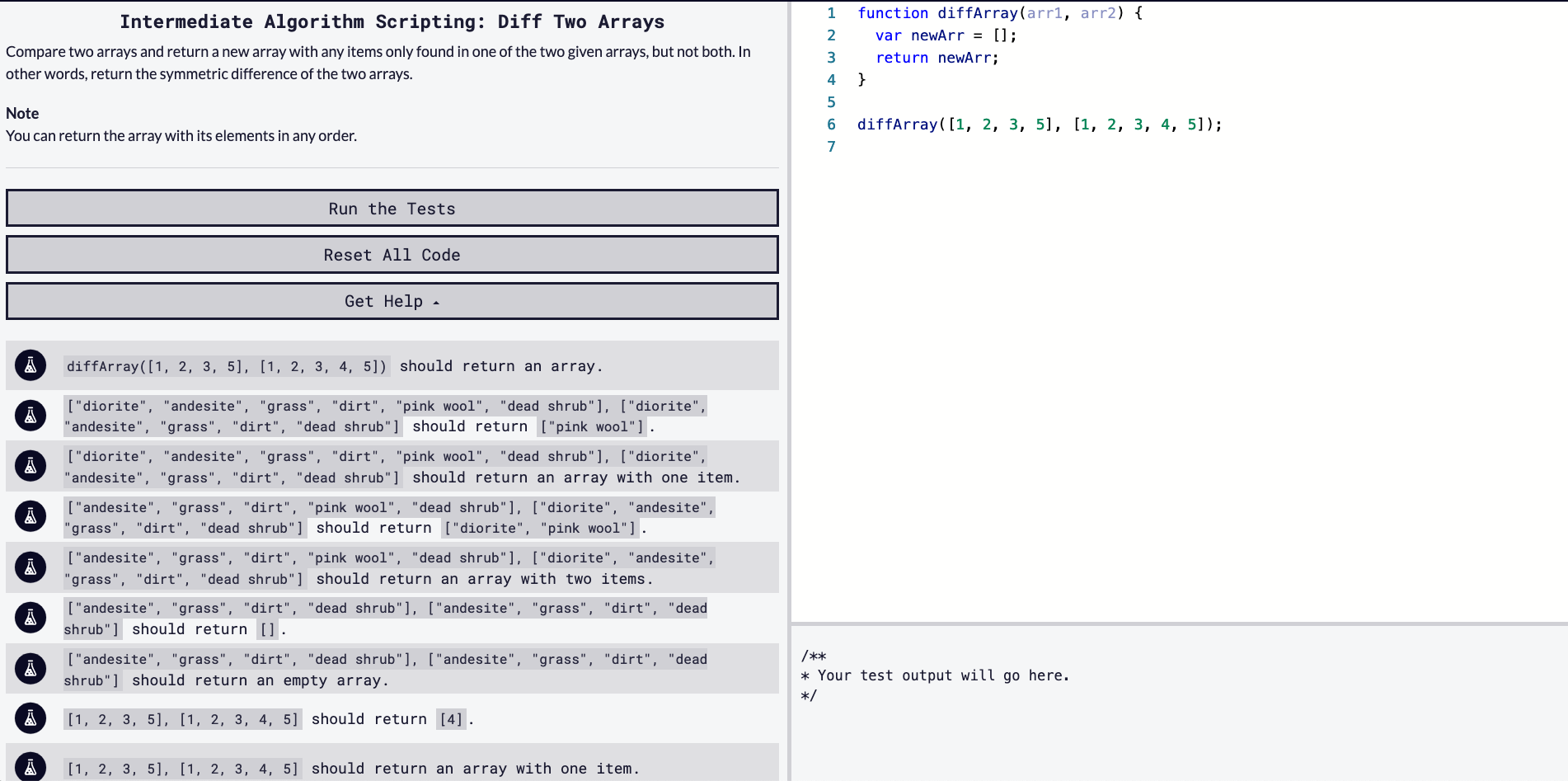Image resolution: width=1568 pixels, height=781 pixels.
Task: Click the '[4]' expected result snippet
Action: click(451, 719)
